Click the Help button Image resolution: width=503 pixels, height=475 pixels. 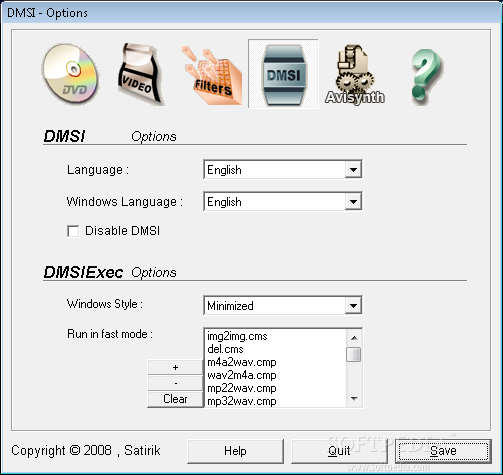pyautogui.click(x=235, y=451)
